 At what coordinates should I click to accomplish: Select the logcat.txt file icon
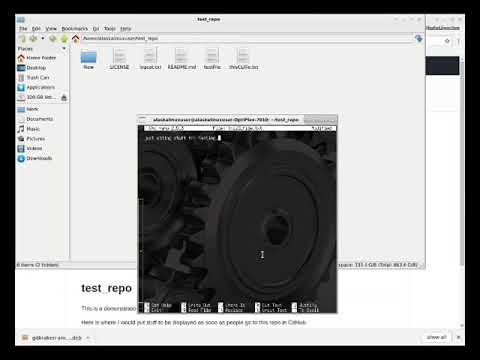[150, 59]
